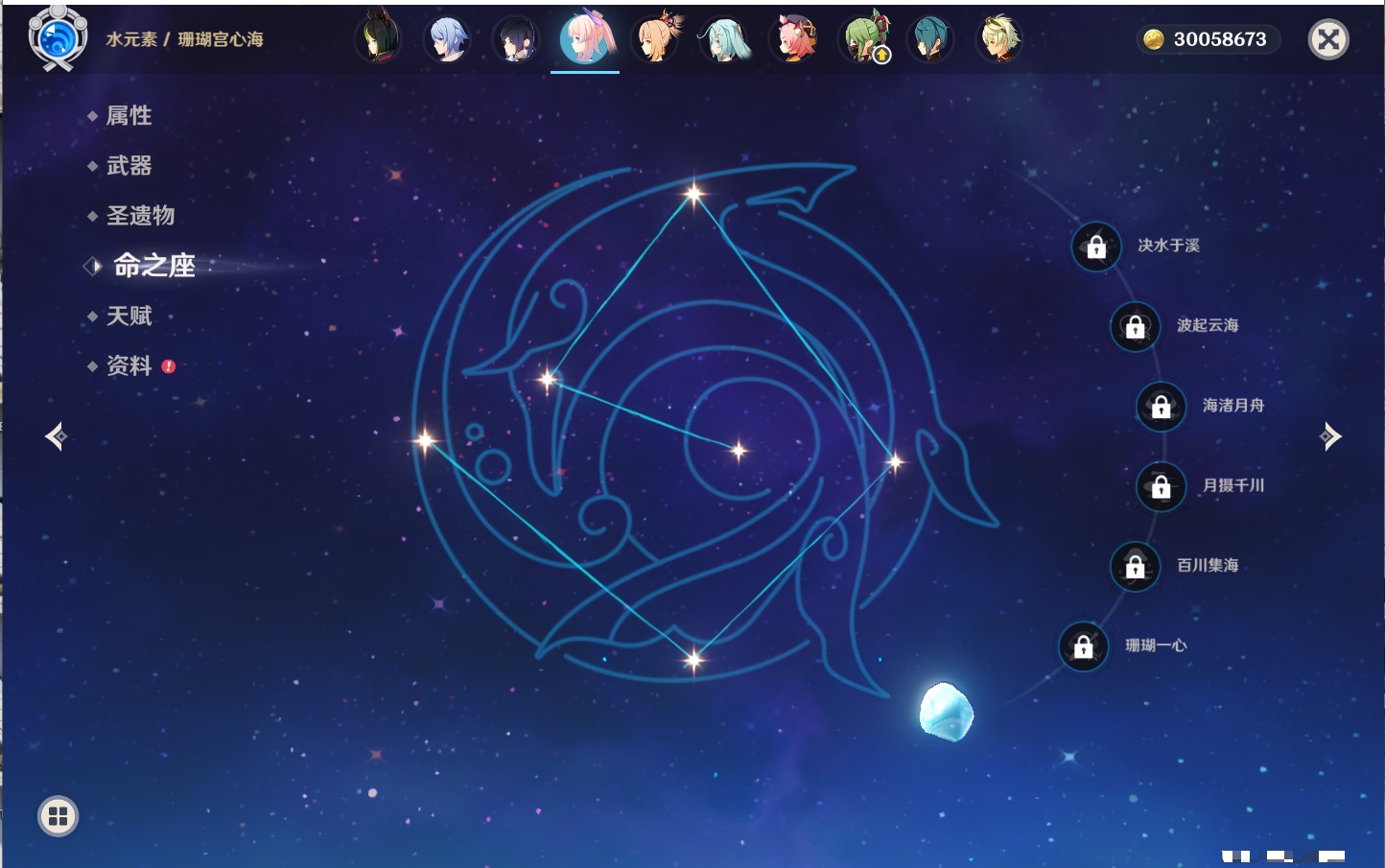Switch to previous character with left arrow
1385x868 pixels.
click(56, 436)
